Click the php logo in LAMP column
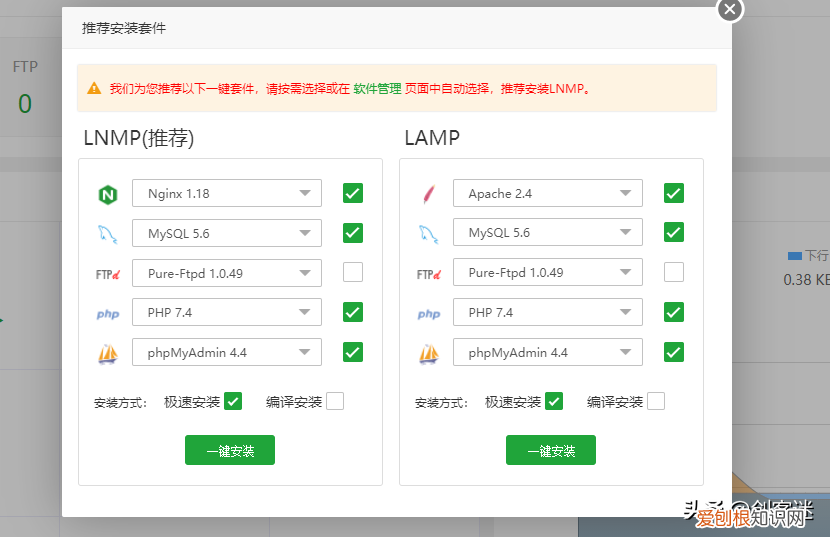The width and height of the screenshot is (830, 537). pos(429,314)
